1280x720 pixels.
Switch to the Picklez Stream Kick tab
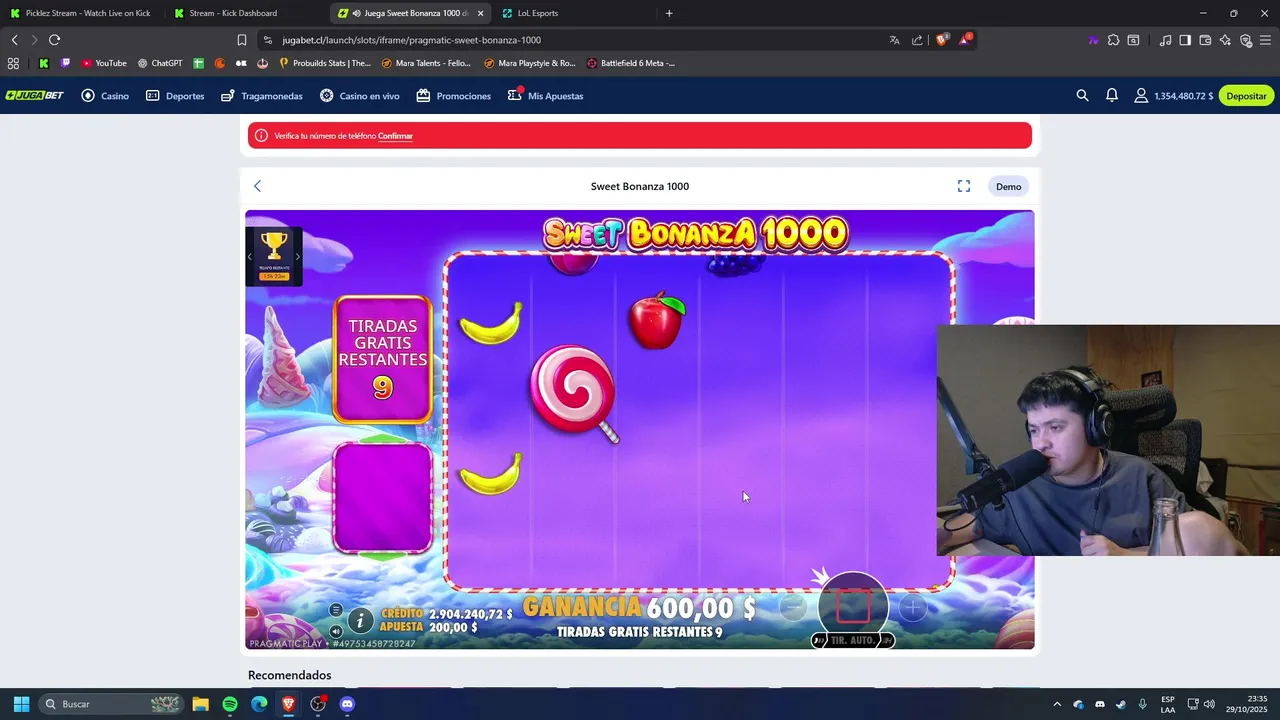tap(80, 13)
